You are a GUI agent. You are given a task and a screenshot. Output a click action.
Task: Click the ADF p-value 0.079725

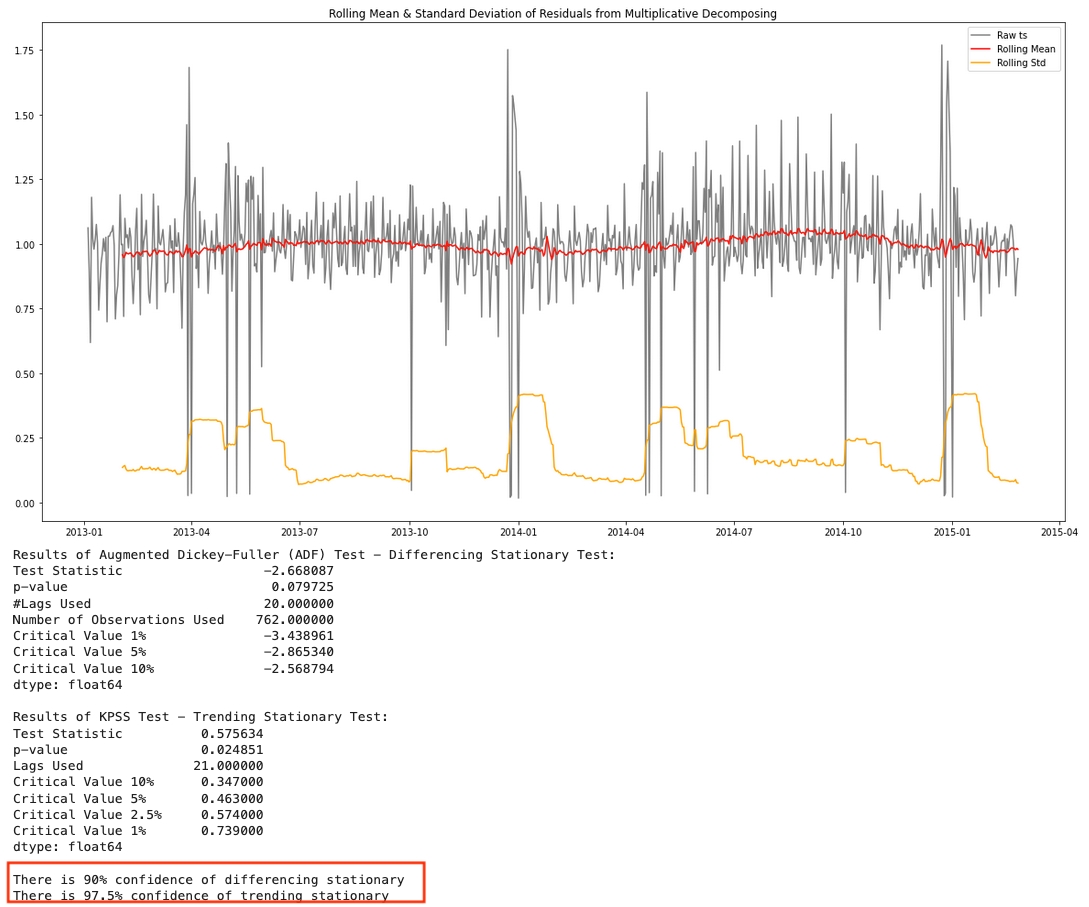[x=302, y=587]
